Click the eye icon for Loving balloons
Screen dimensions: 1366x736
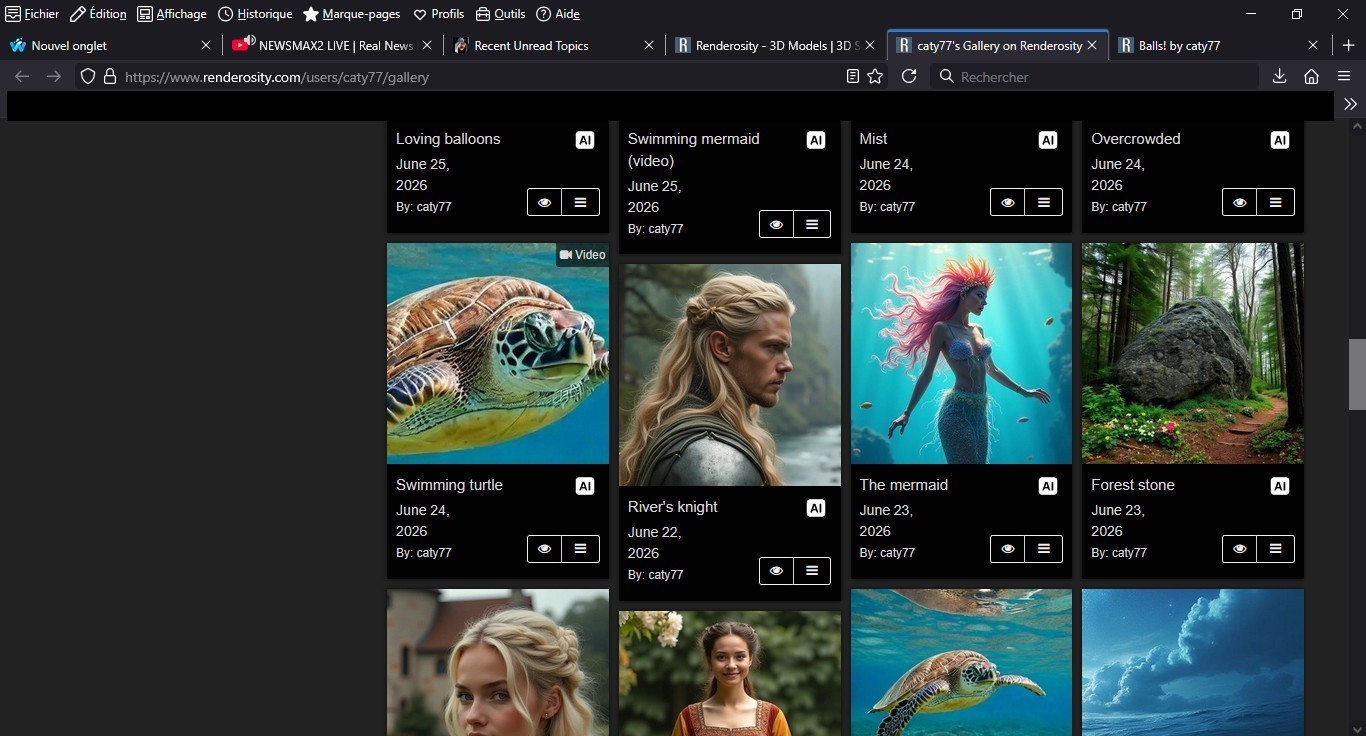tap(545, 202)
